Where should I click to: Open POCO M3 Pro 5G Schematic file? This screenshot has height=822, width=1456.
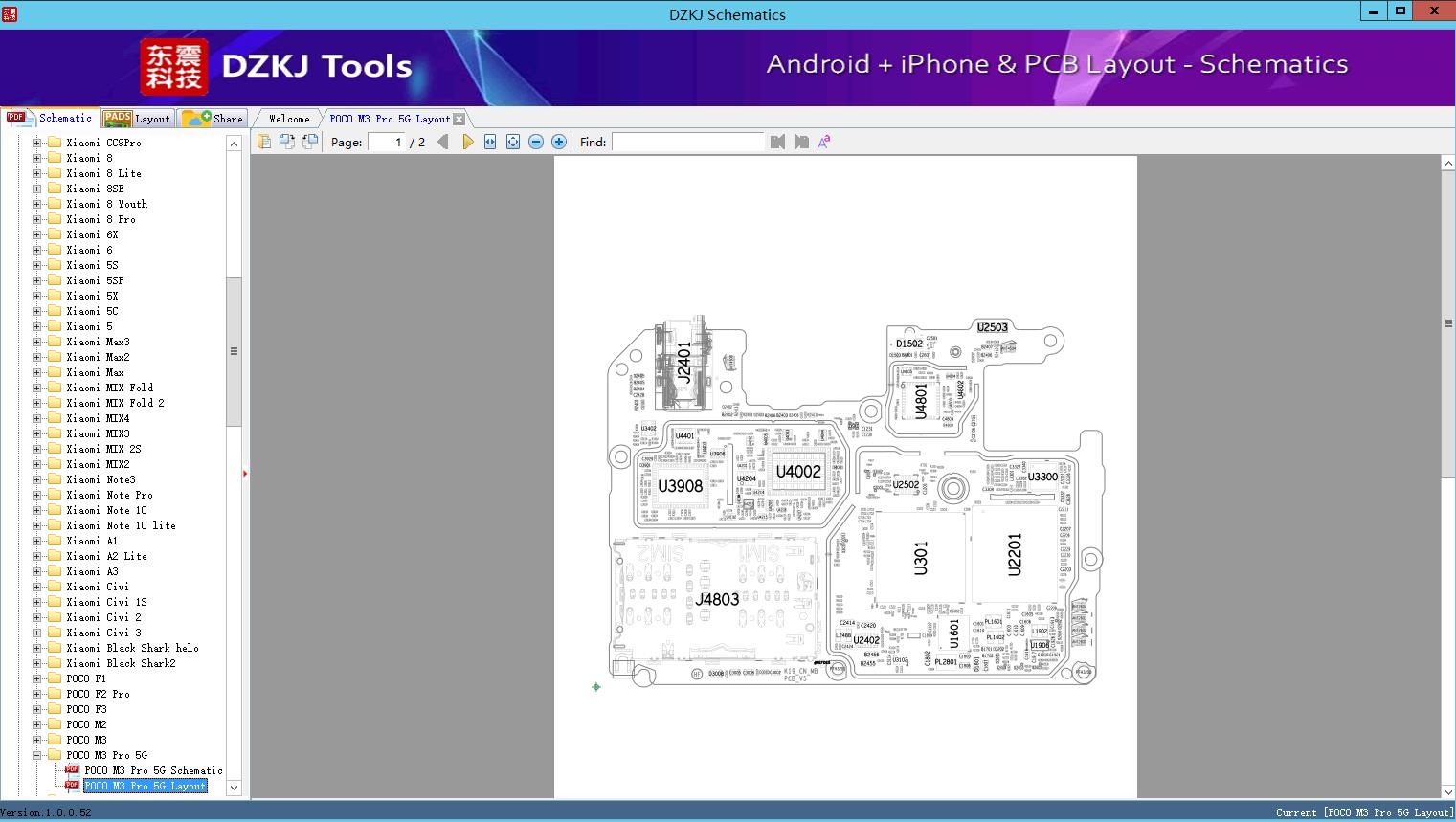click(152, 770)
